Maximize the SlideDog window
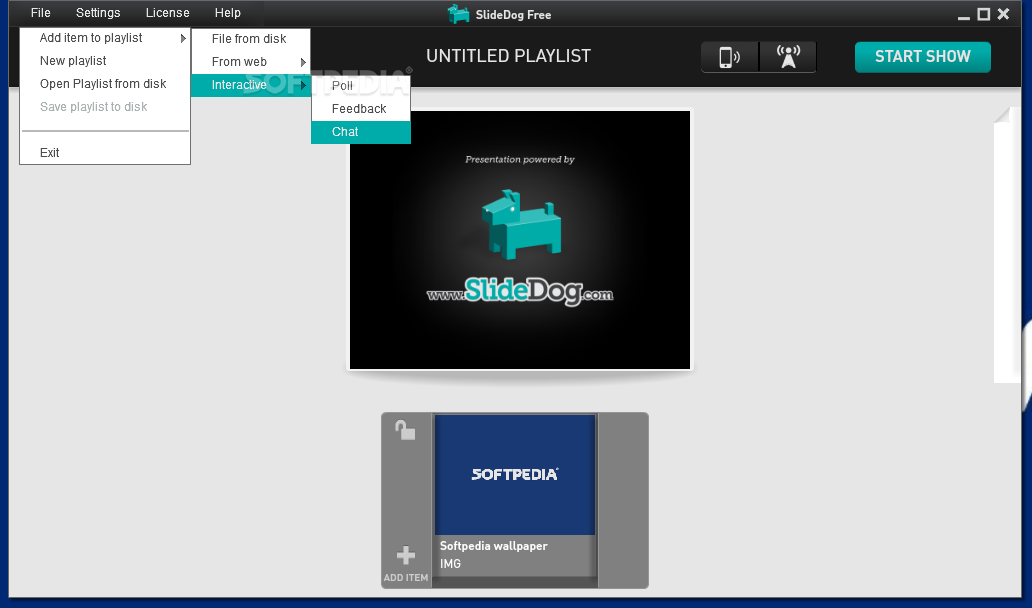Image resolution: width=1032 pixels, height=608 pixels. tap(983, 14)
